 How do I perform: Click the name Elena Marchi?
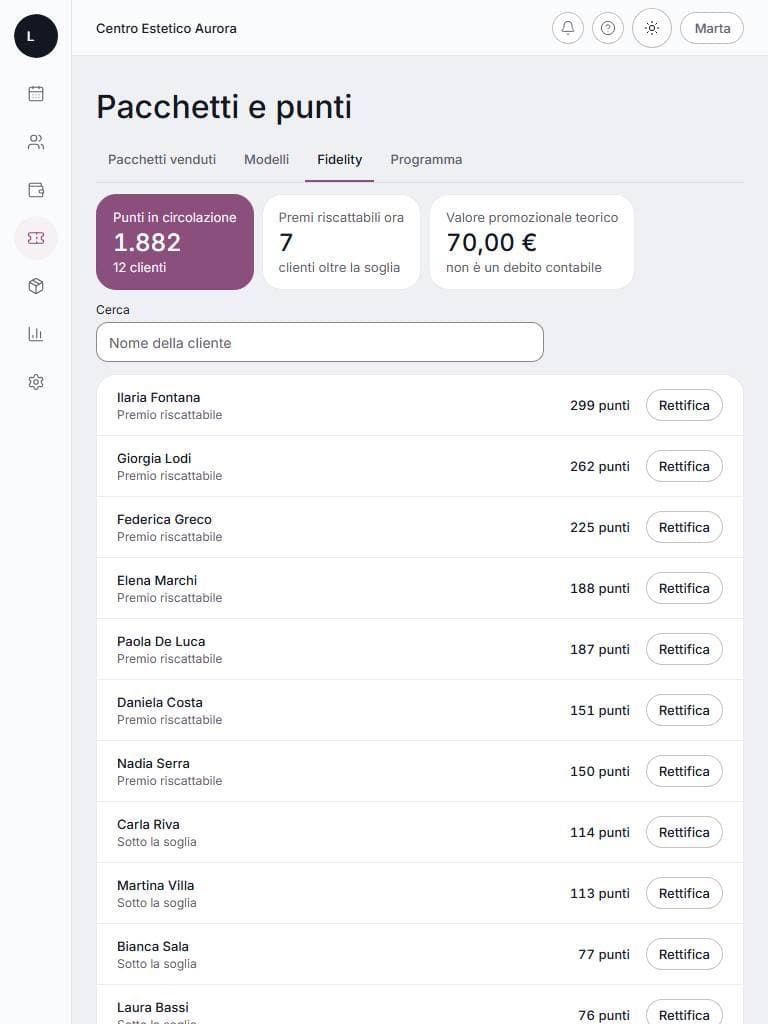[157, 580]
